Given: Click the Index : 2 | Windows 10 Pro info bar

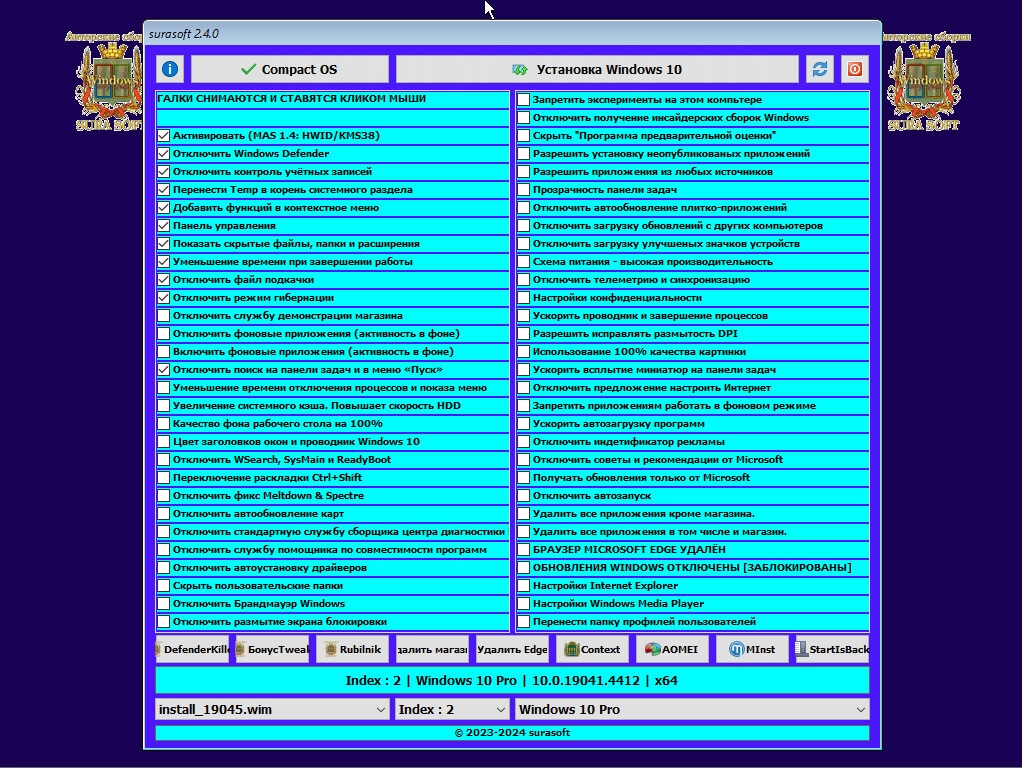Looking at the screenshot, I should pyautogui.click(x=512, y=681).
